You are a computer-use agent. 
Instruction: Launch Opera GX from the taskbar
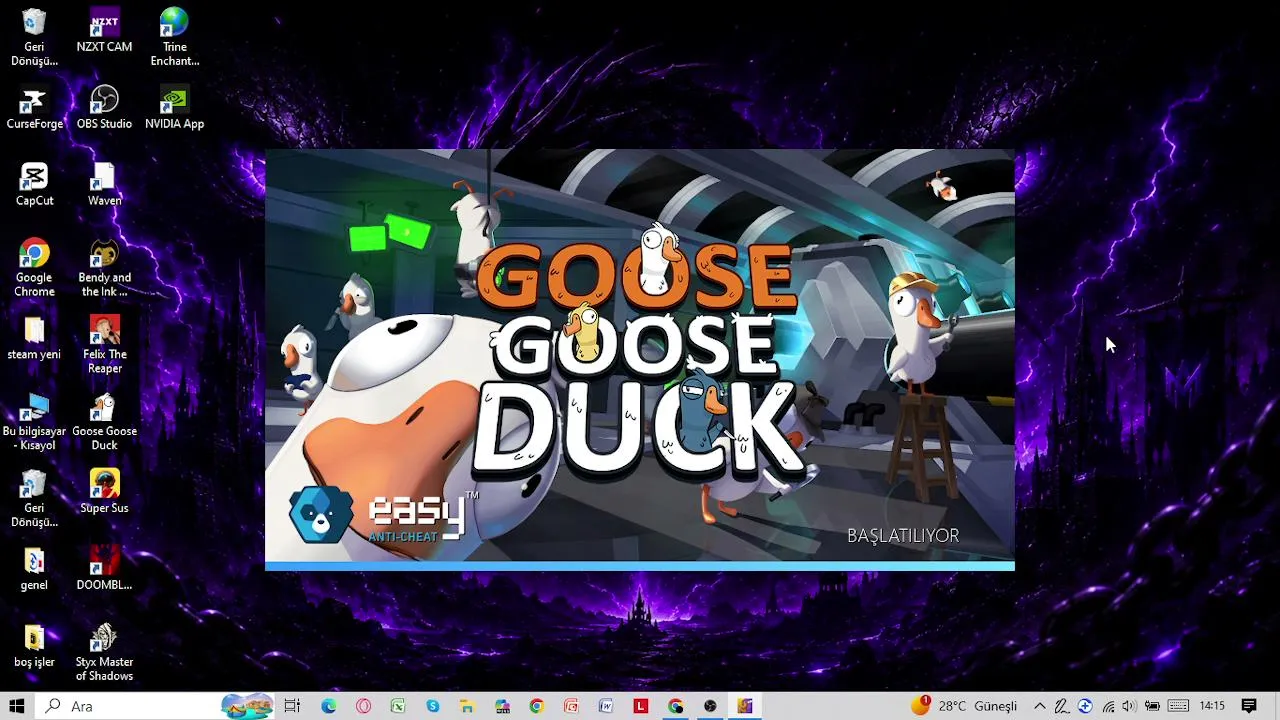363,706
